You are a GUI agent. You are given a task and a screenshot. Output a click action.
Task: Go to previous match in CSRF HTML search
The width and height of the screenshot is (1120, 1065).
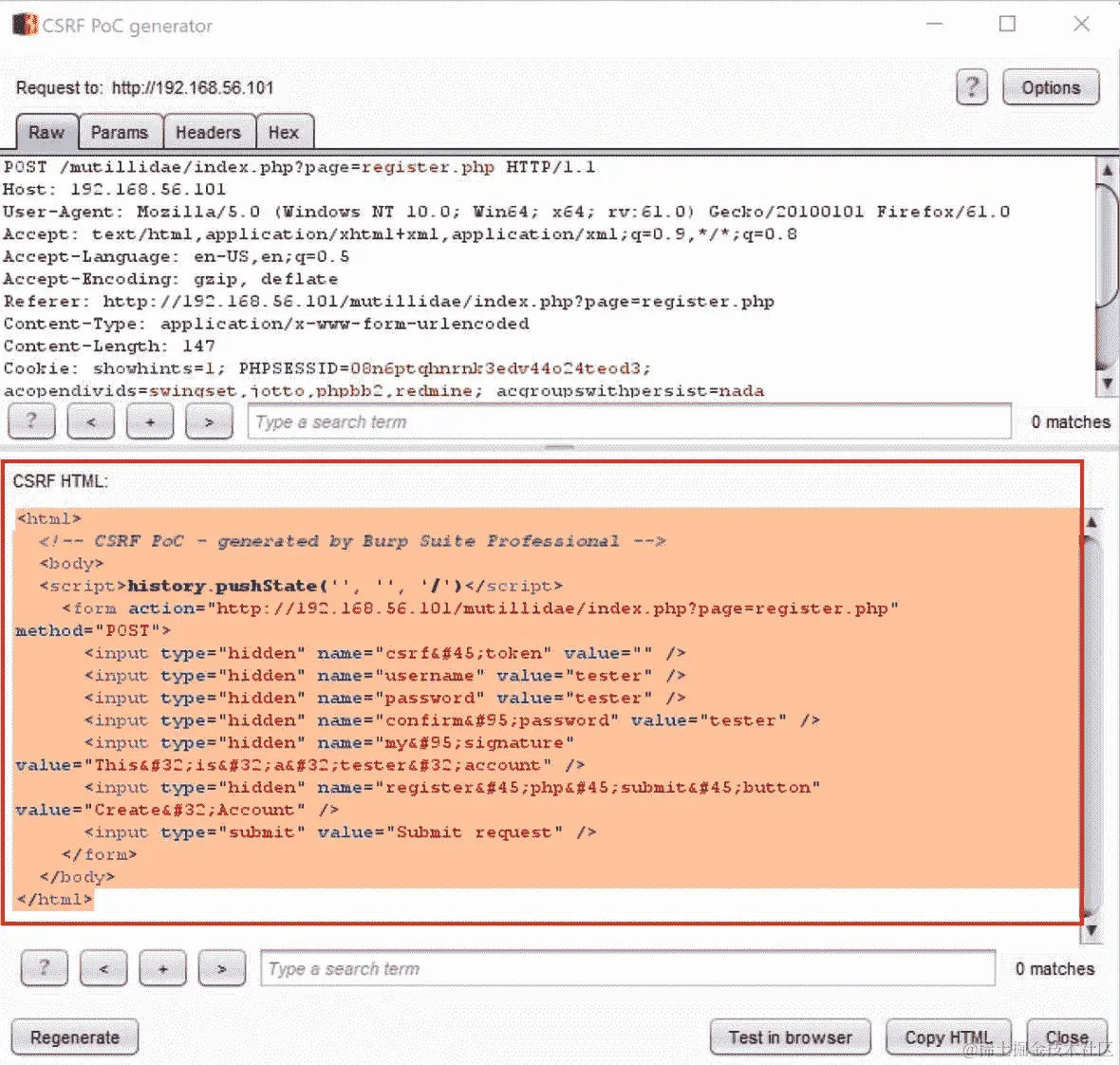[103, 968]
